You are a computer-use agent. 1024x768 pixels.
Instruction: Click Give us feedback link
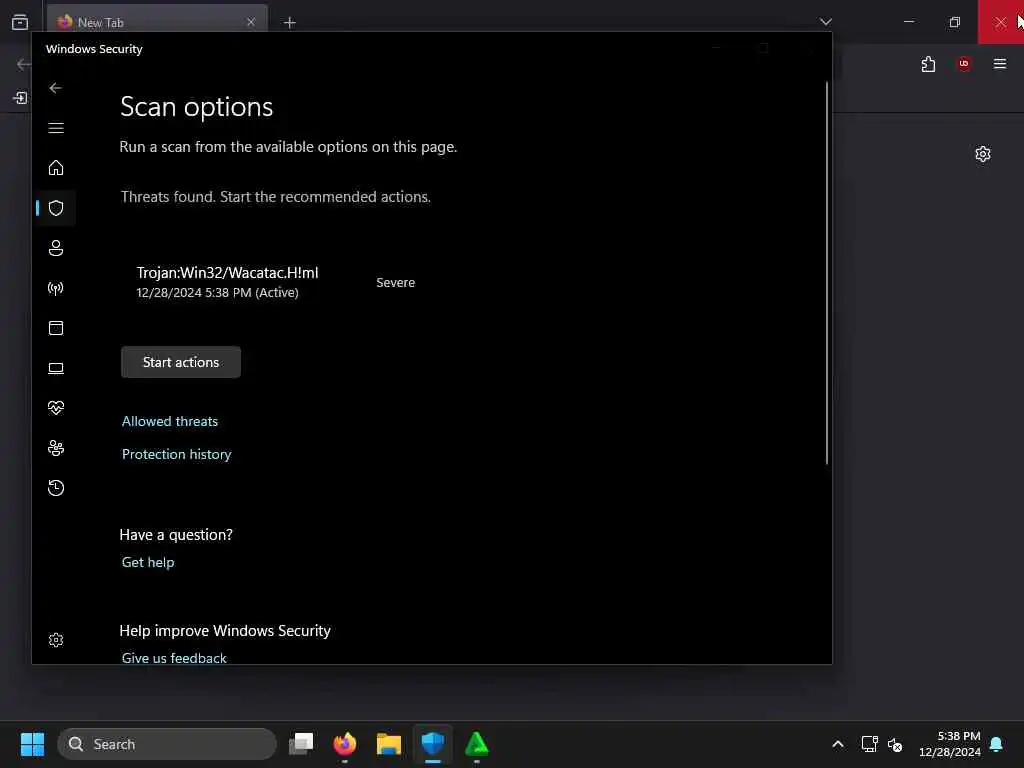click(174, 658)
